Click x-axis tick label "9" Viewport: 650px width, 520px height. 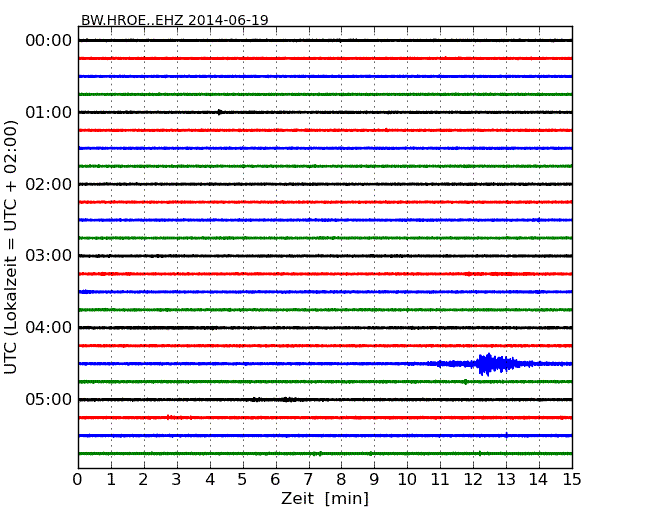point(374,480)
